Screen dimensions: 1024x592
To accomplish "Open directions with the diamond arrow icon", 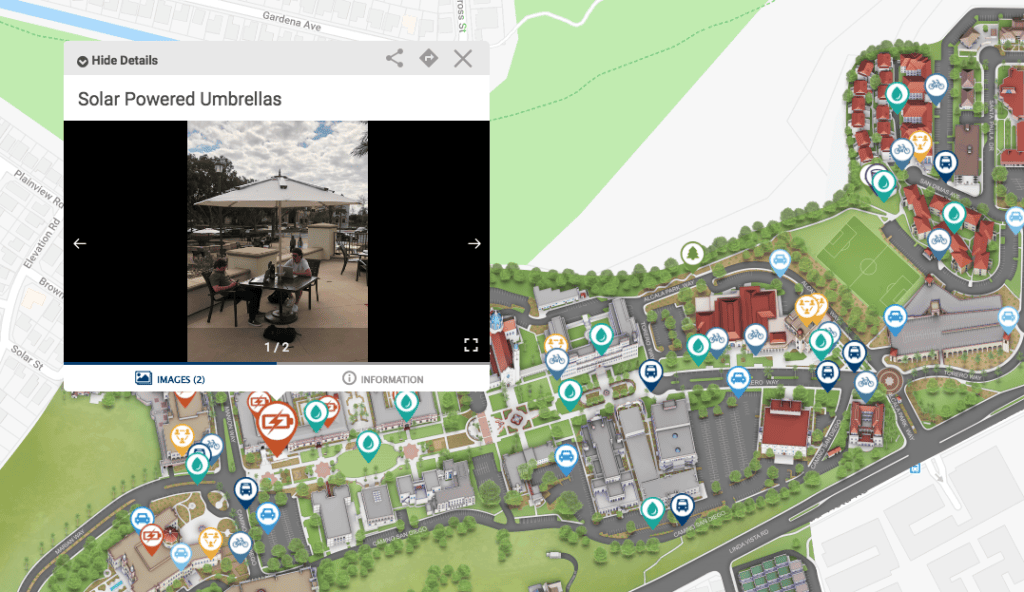I will [428, 58].
